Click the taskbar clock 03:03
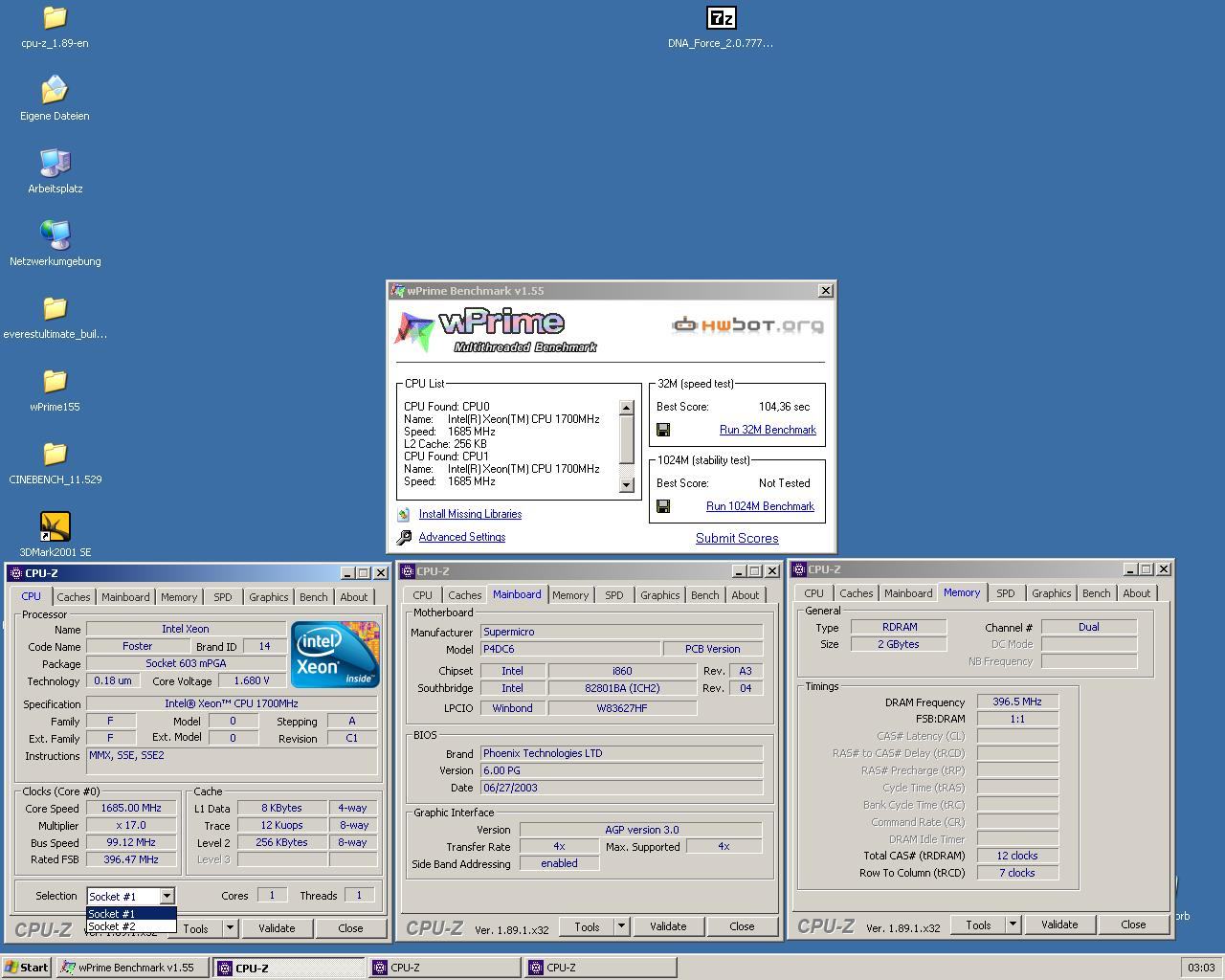The image size is (1225, 980). [1200, 968]
